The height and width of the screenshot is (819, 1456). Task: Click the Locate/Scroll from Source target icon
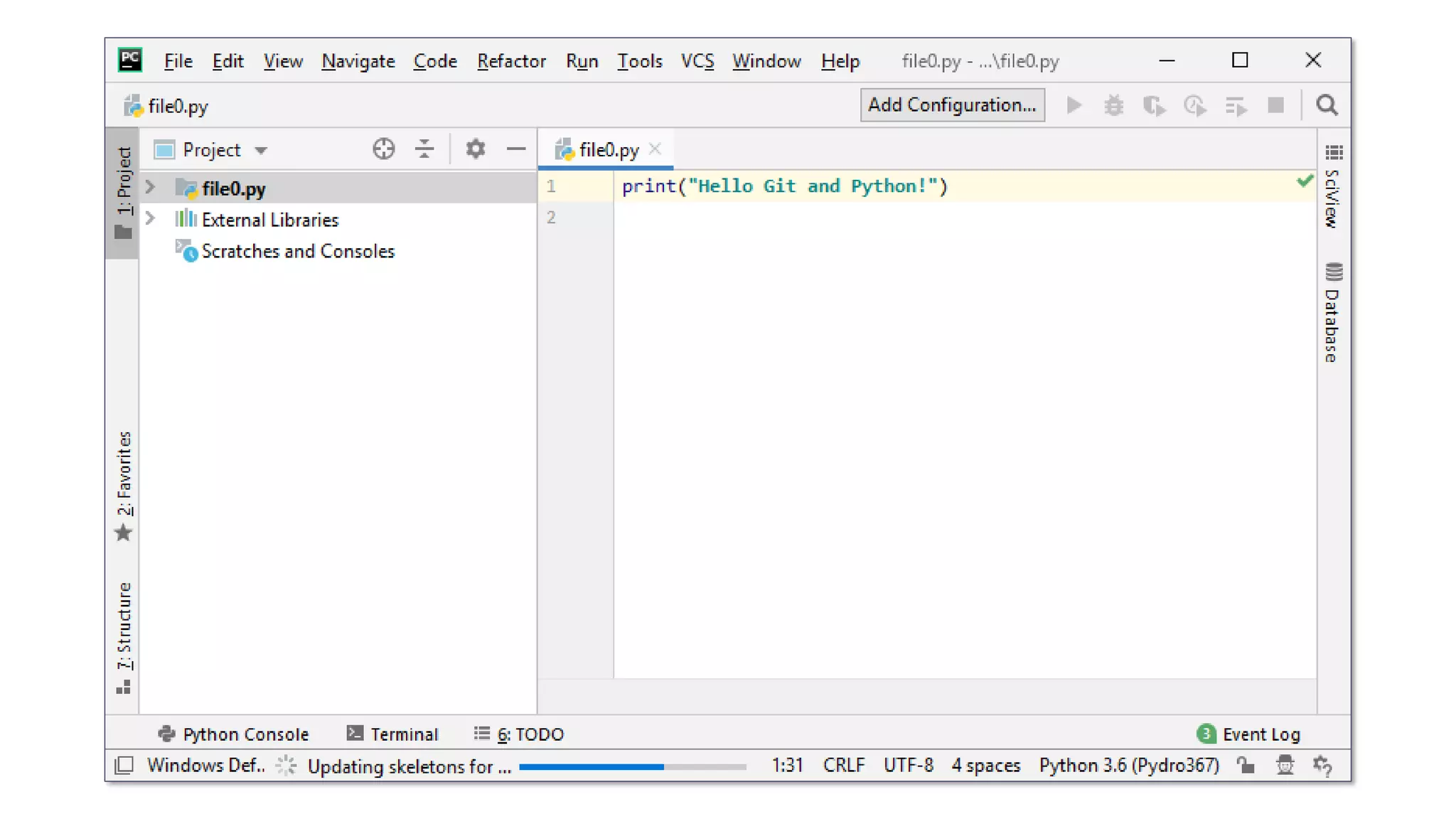pos(383,149)
